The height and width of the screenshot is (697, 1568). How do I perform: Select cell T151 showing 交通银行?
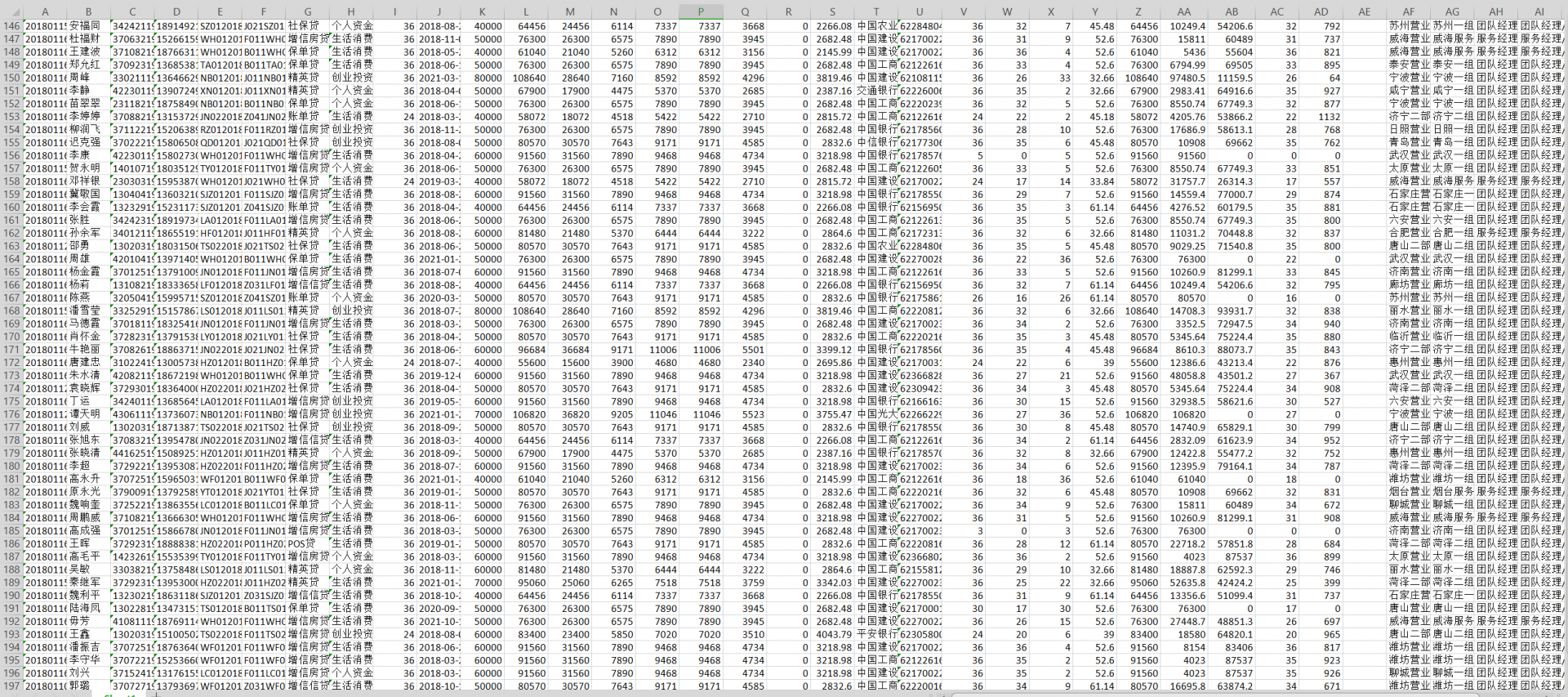click(878, 91)
